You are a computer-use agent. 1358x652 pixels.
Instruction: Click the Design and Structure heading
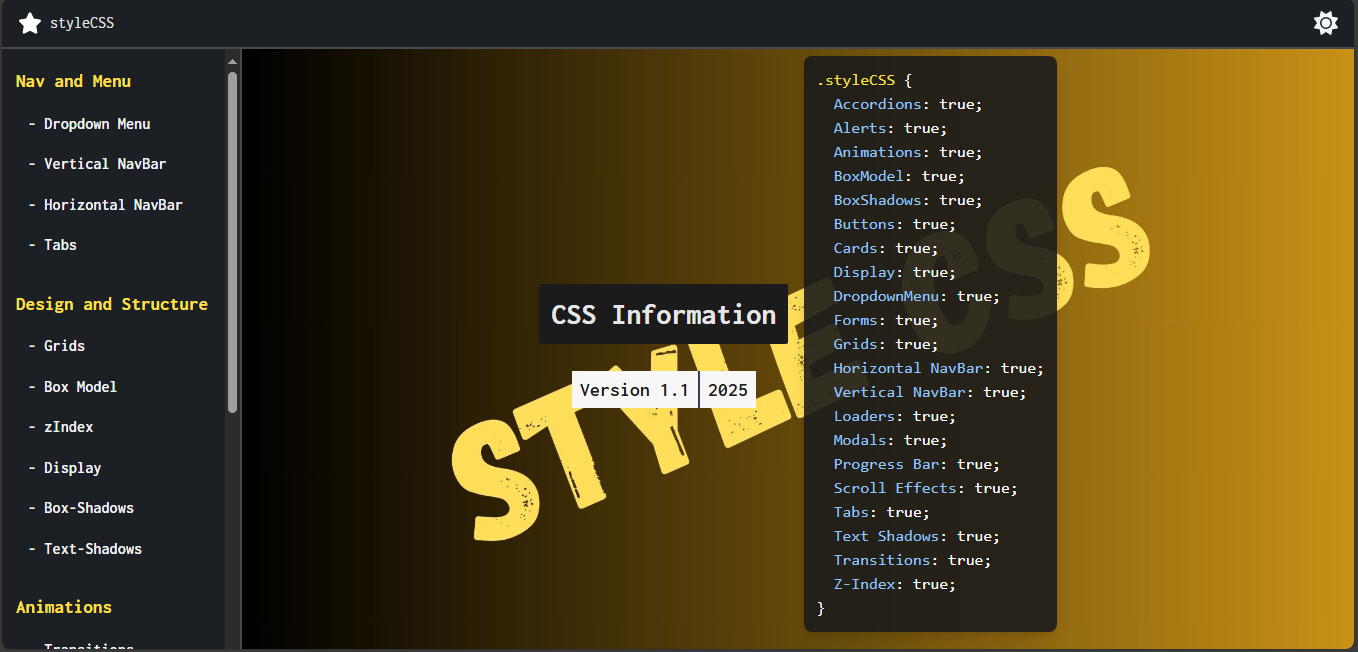click(x=112, y=304)
